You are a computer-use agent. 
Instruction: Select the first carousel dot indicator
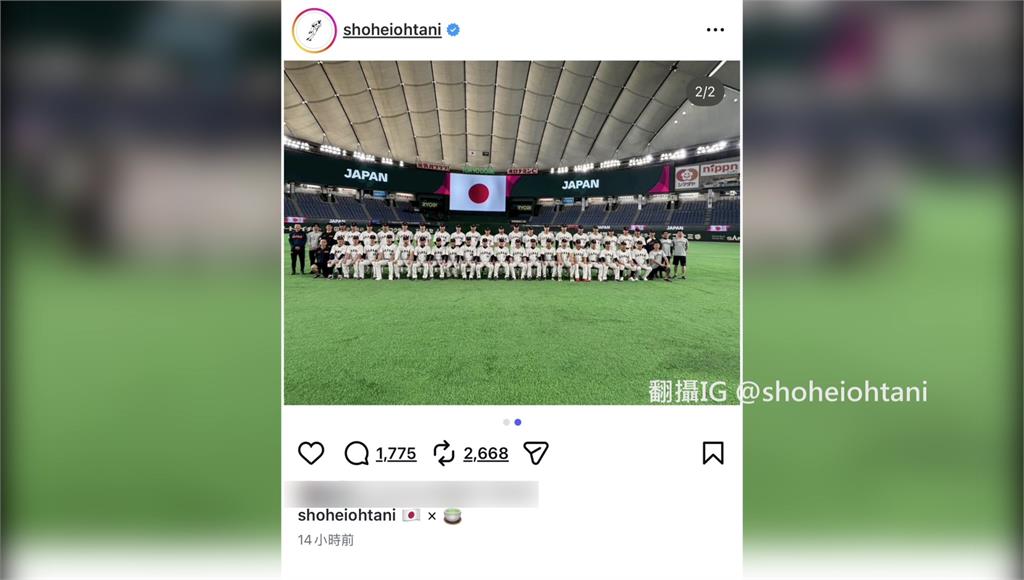click(x=506, y=423)
